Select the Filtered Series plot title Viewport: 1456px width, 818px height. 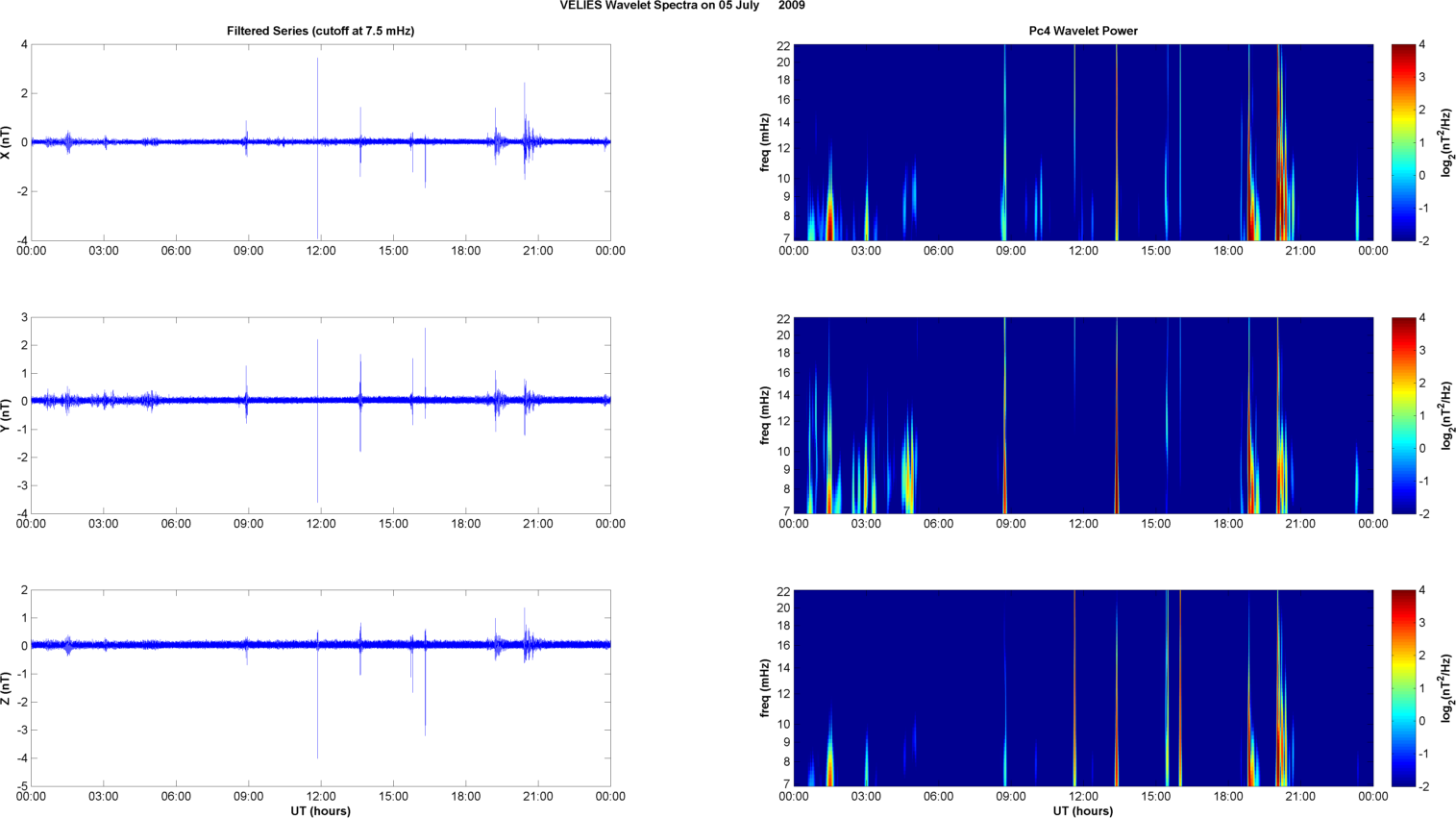tap(320, 31)
